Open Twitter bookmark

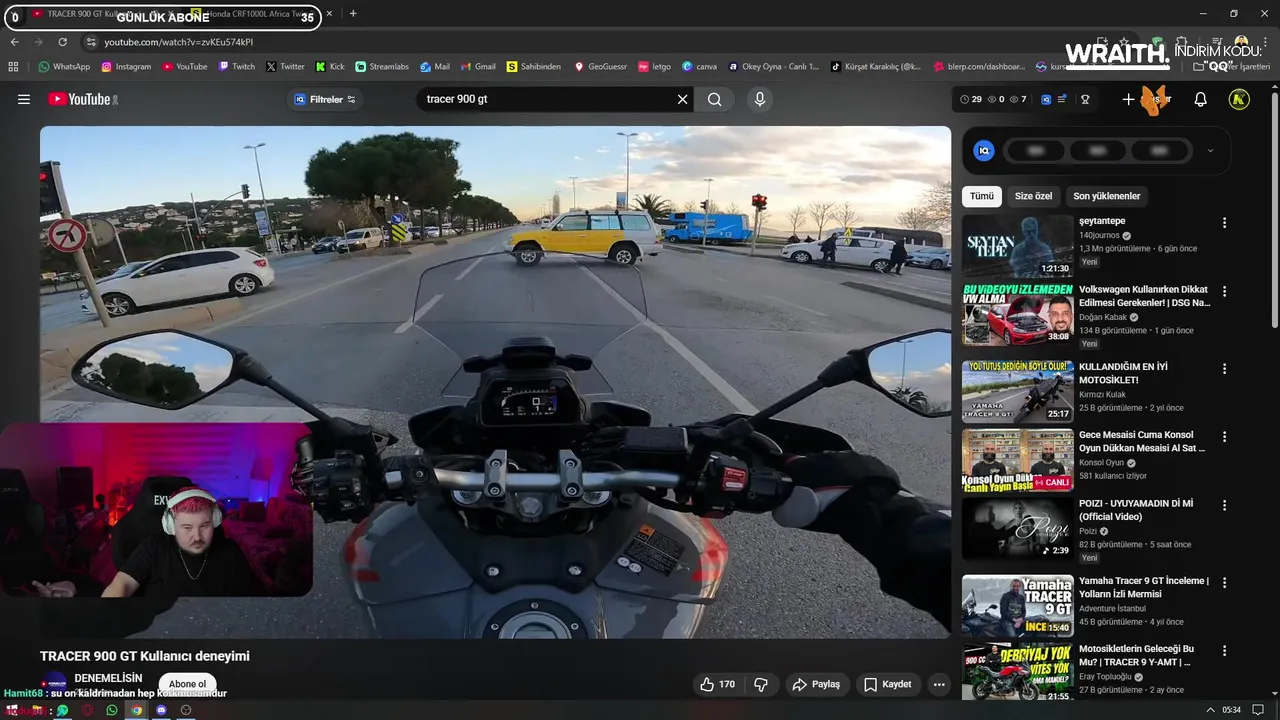click(285, 66)
